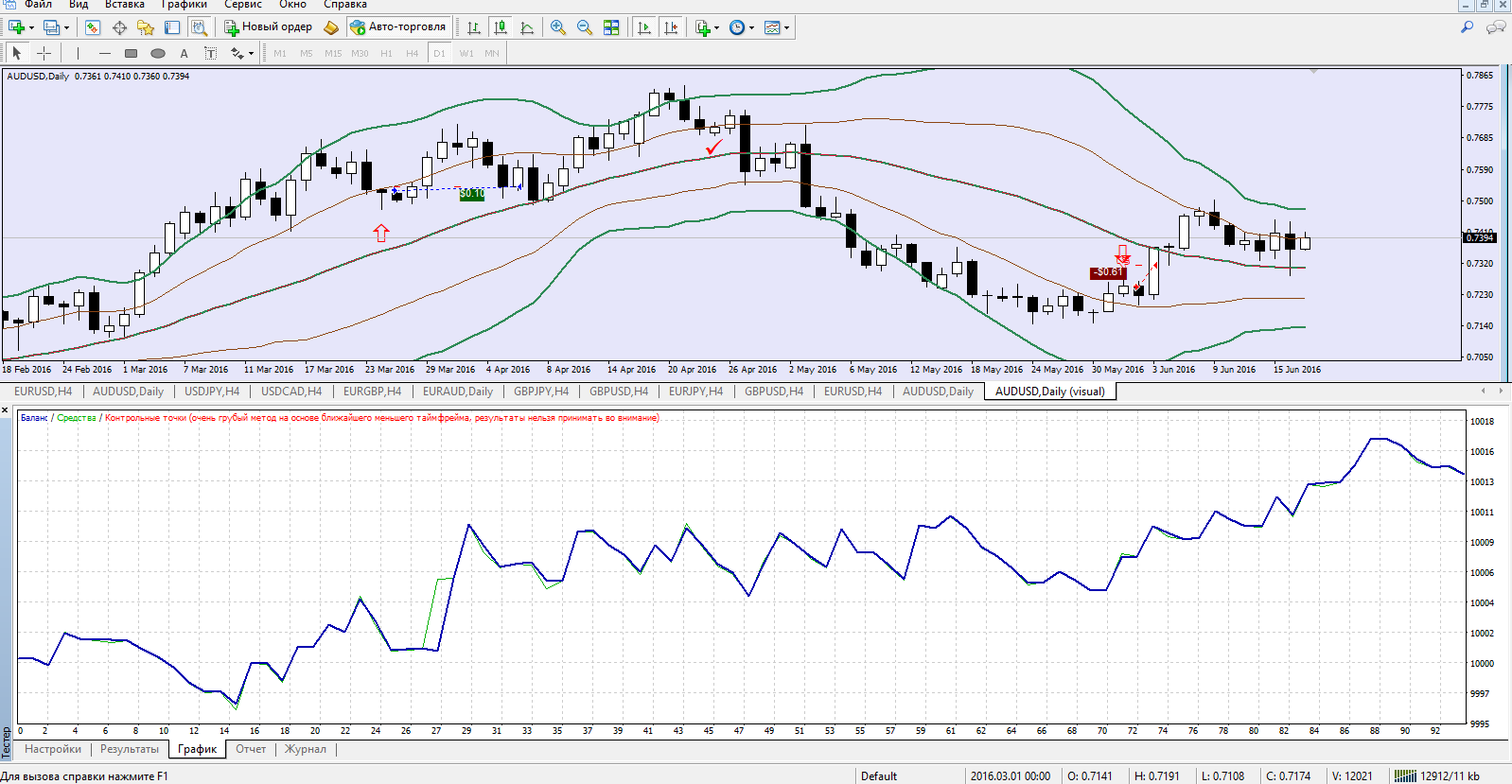Open the USDJPY,H4 chart tab
Screen dimensions: 1512x784
212,392
